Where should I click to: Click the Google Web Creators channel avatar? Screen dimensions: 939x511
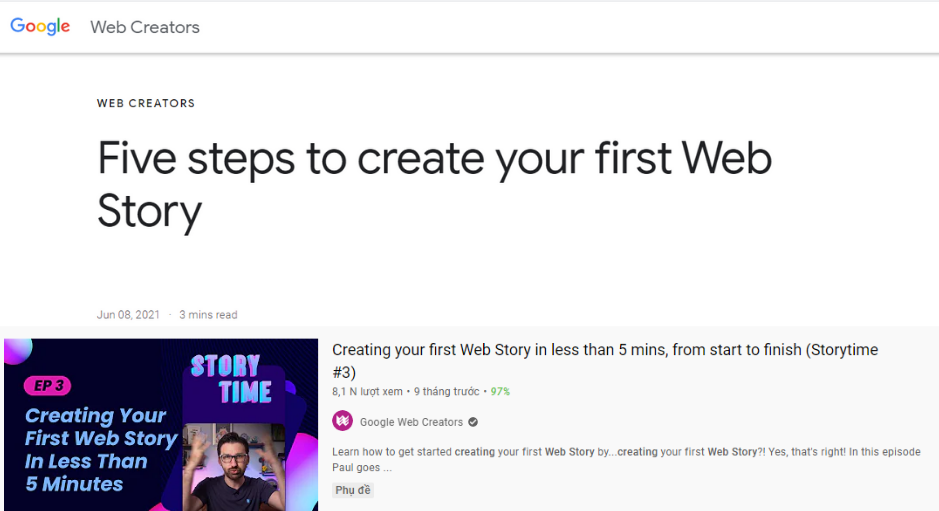tap(342, 421)
